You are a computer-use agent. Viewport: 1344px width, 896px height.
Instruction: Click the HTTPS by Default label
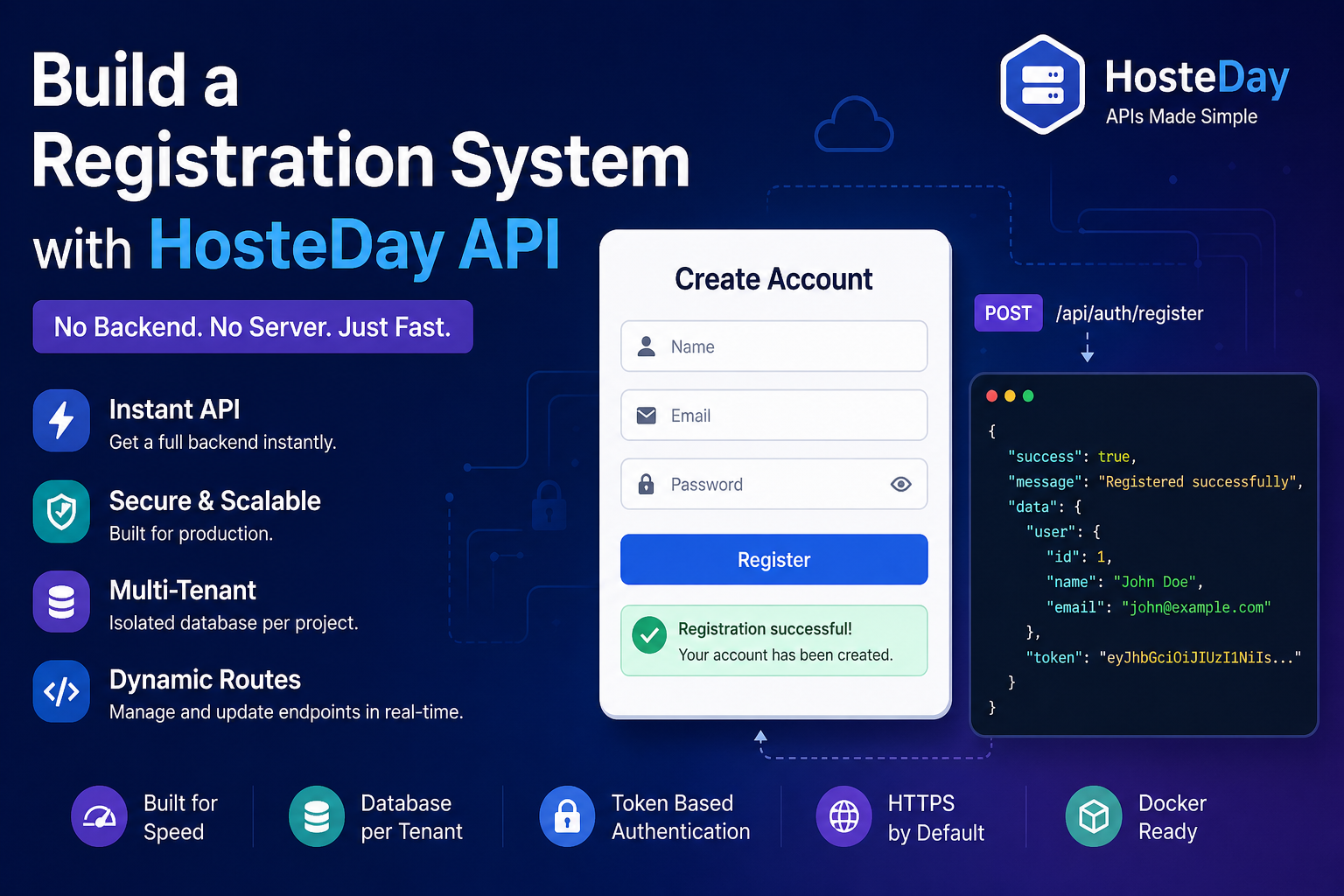point(936,817)
